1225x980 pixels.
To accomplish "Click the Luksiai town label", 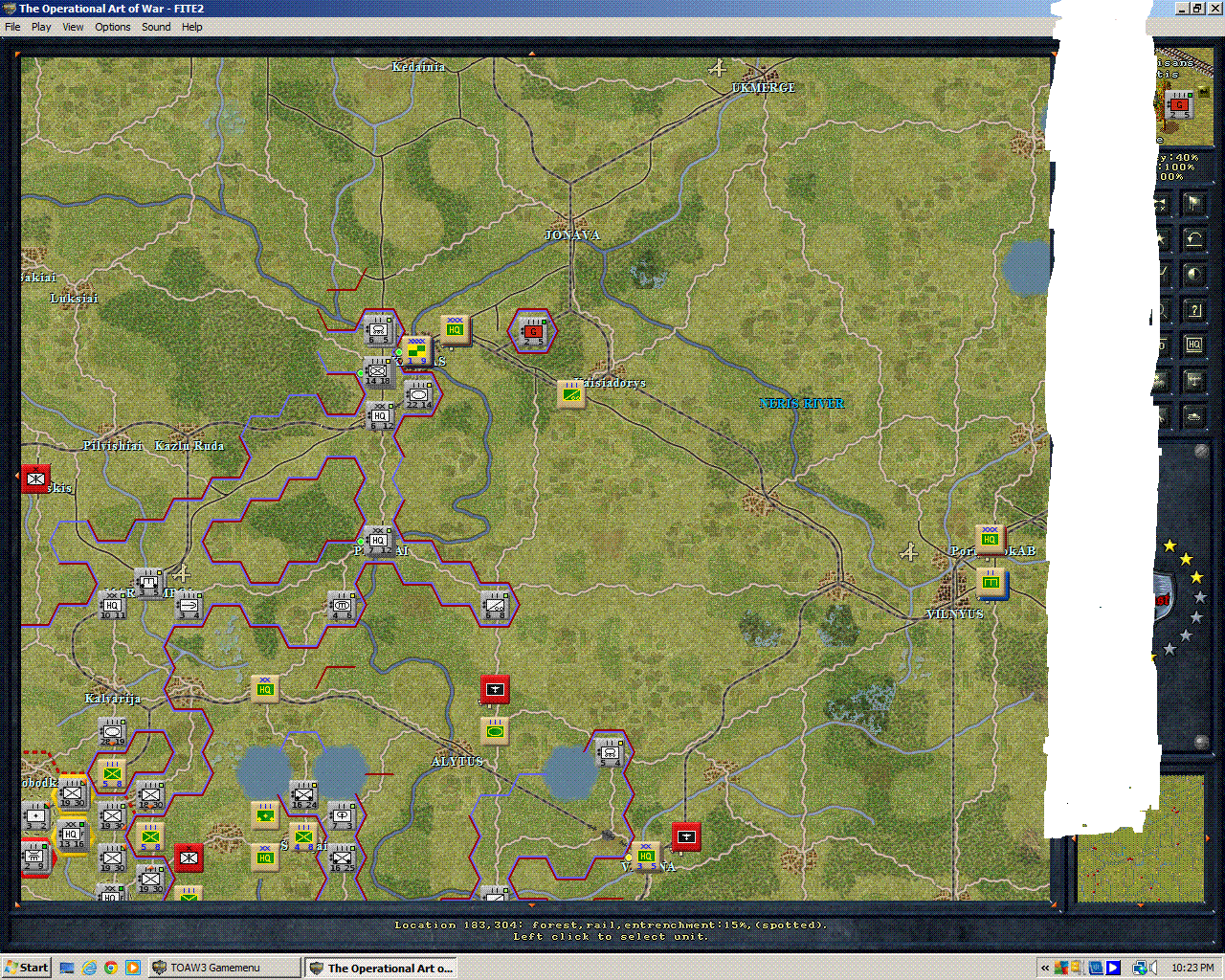I will [75, 299].
